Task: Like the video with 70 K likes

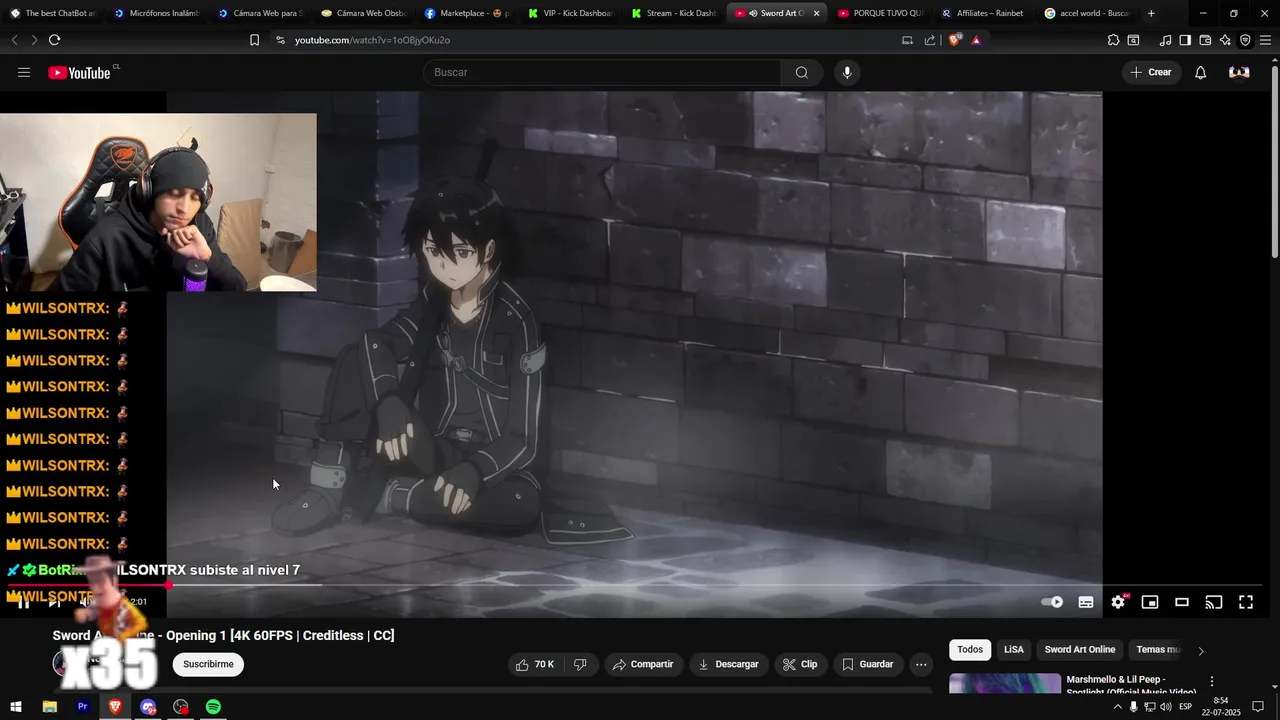Action: 535,664
